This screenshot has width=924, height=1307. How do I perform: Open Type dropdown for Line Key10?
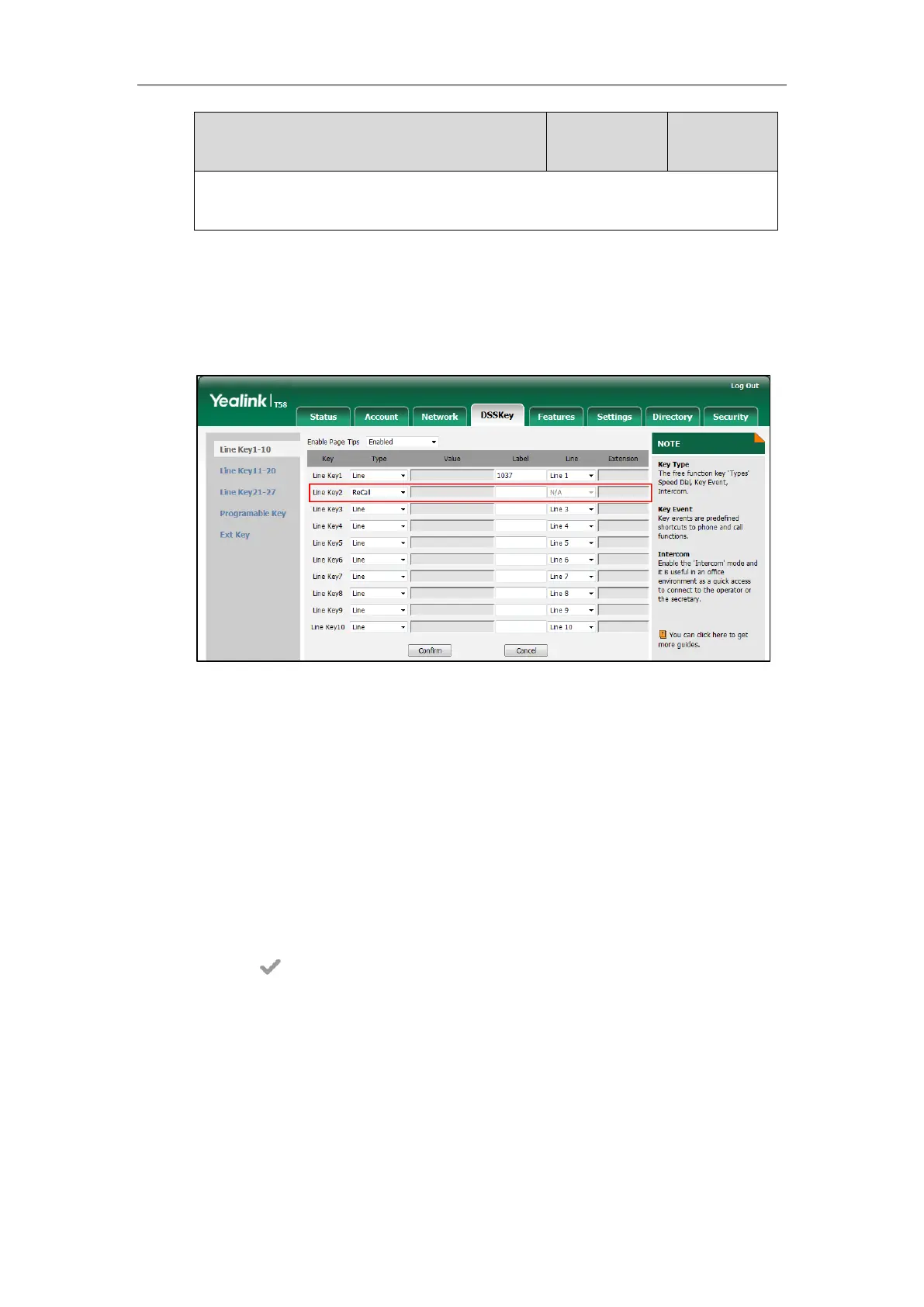379,627
